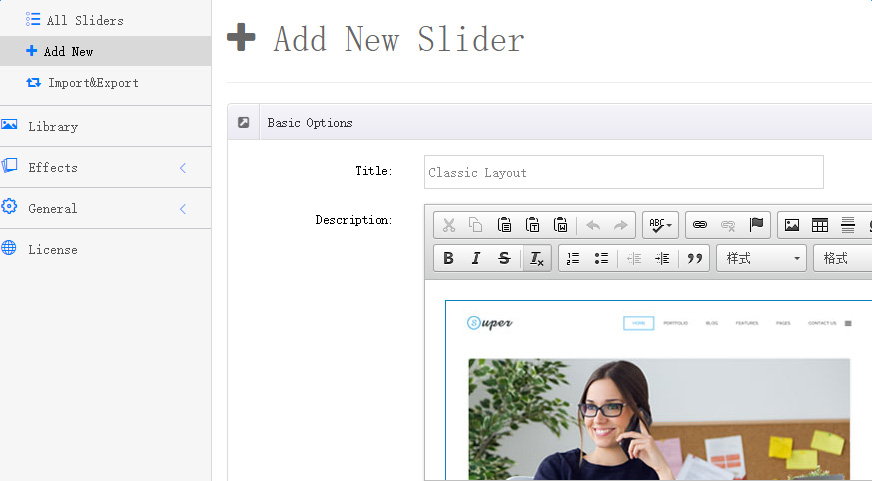Viewport: 872px width, 481px height.
Task: Click the Title input field
Action: point(623,172)
